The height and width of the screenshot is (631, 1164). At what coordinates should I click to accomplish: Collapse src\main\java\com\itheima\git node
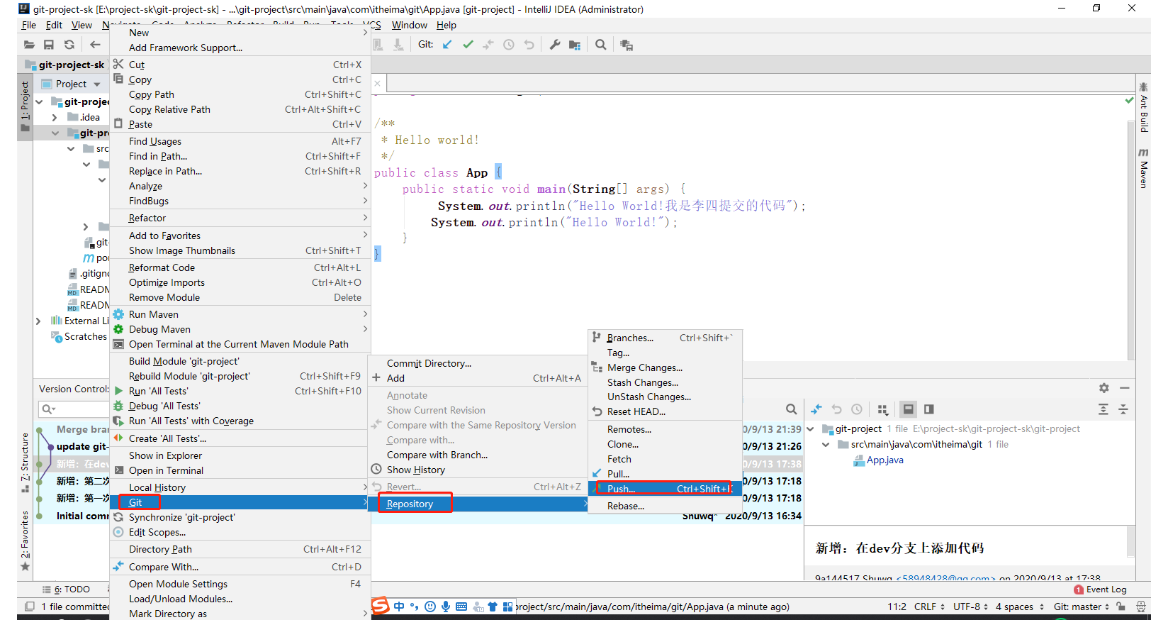click(825, 445)
